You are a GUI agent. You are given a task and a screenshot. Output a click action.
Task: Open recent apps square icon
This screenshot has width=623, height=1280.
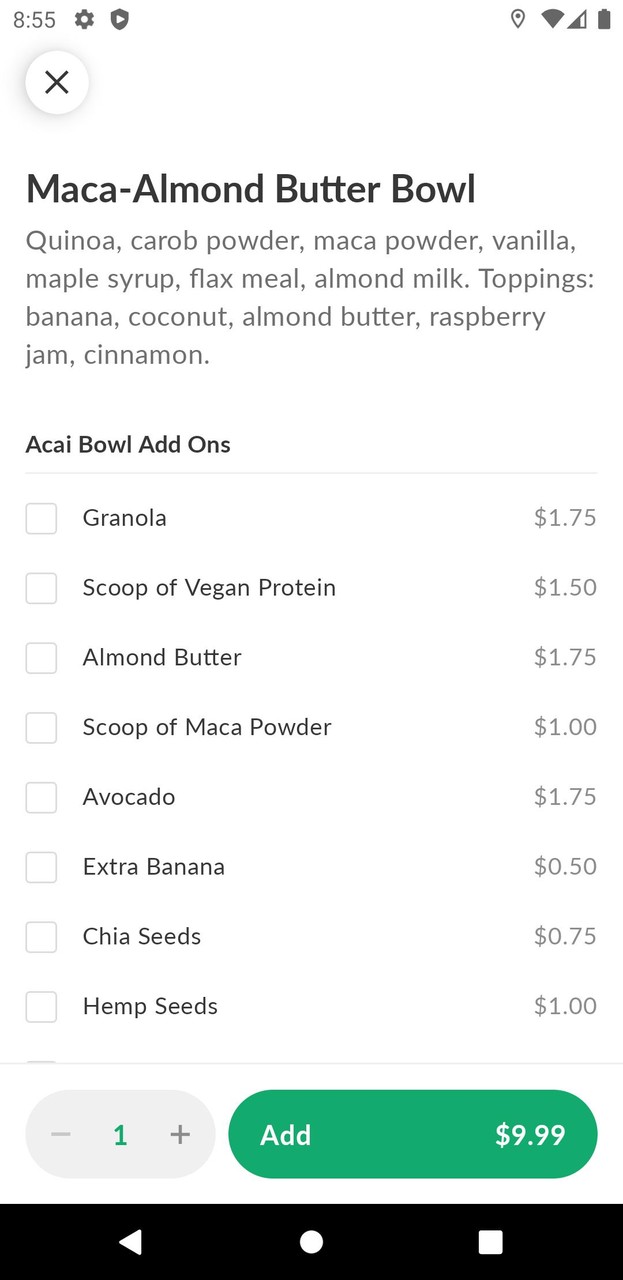[490, 1241]
